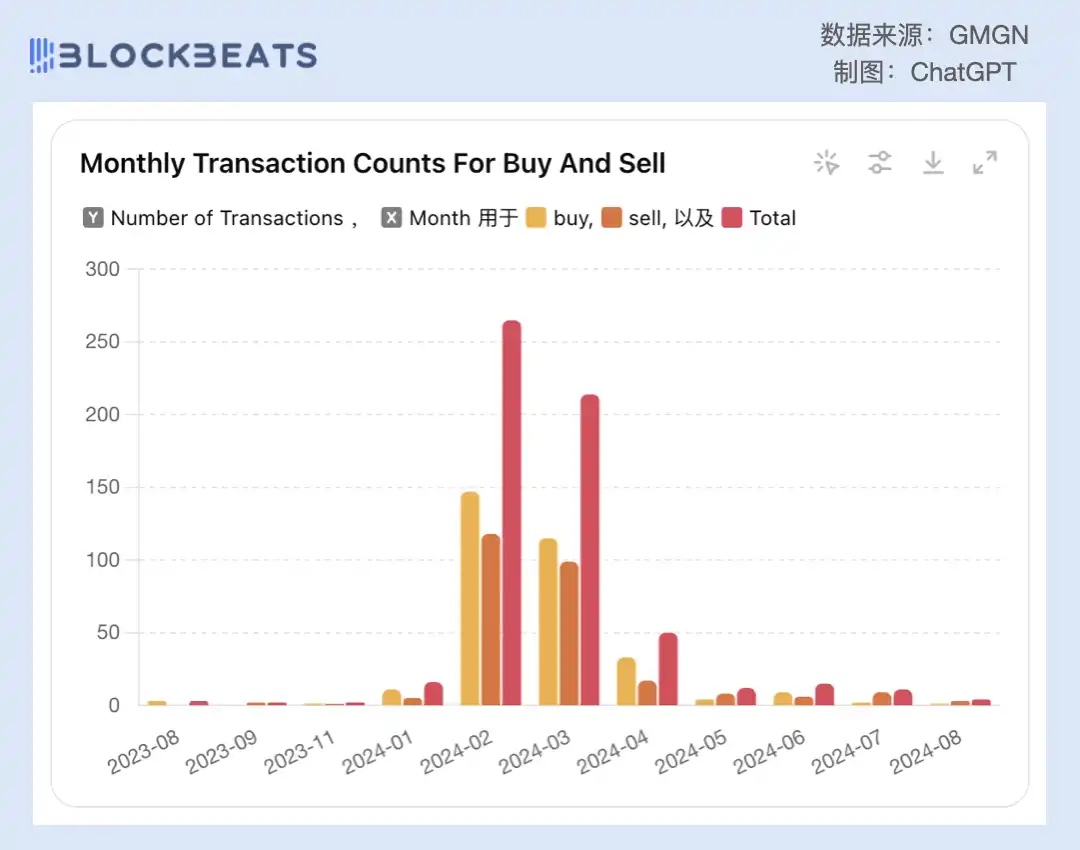Toggle the sell series in the legend
Image resolution: width=1080 pixels, height=850 pixels.
(x=647, y=218)
